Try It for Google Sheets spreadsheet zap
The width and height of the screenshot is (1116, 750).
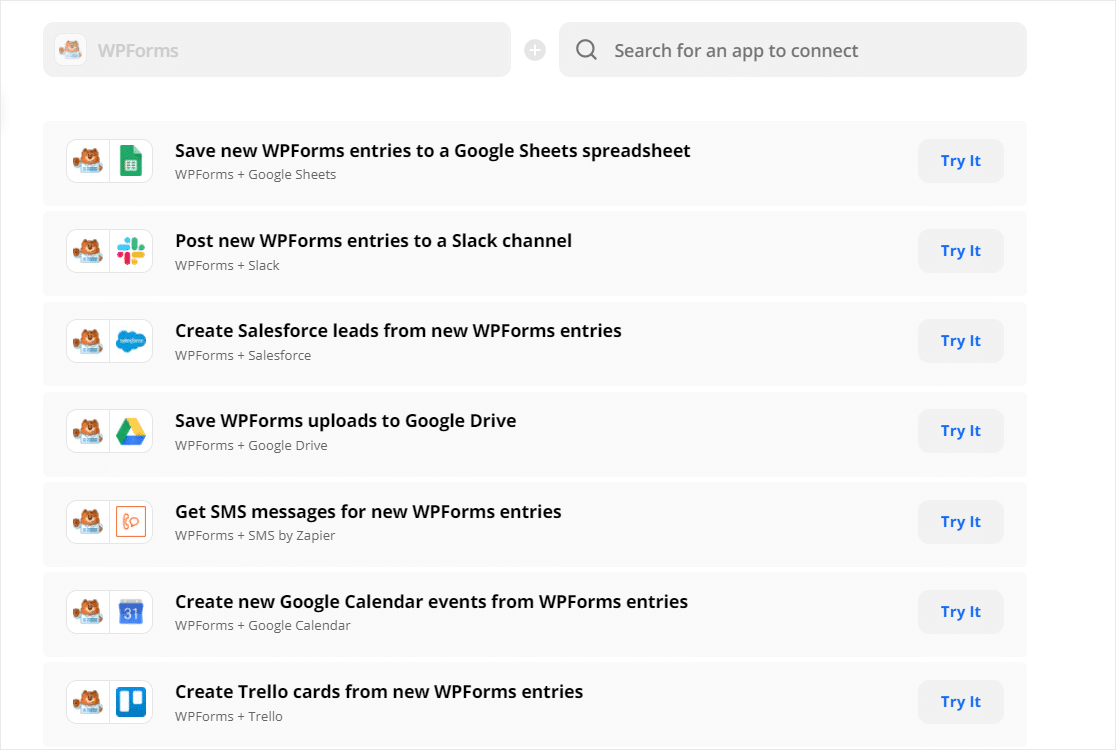click(x=960, y=161)
